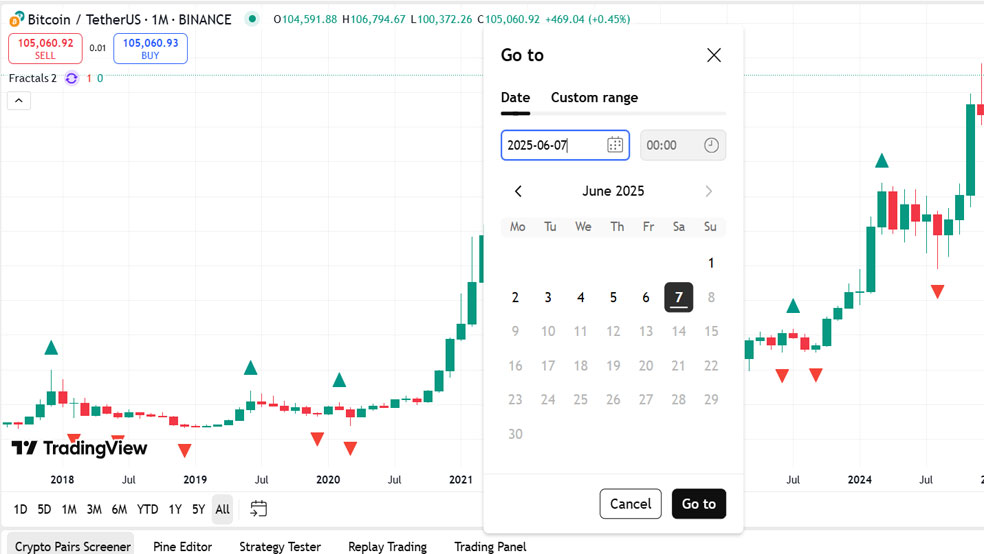This screenshot has height=554, width=984.
Task: Go to previous month in calendar
Action: (518, 191)
